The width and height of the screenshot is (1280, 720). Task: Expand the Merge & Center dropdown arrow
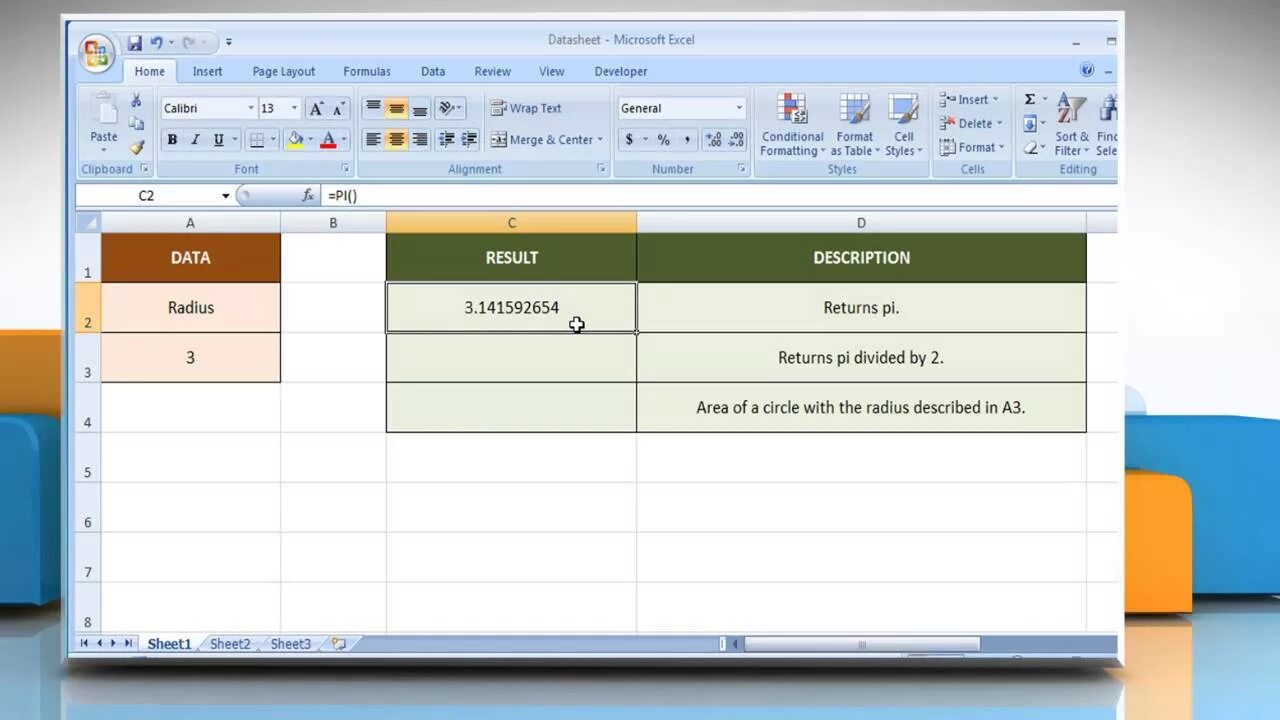pos(600,140)
